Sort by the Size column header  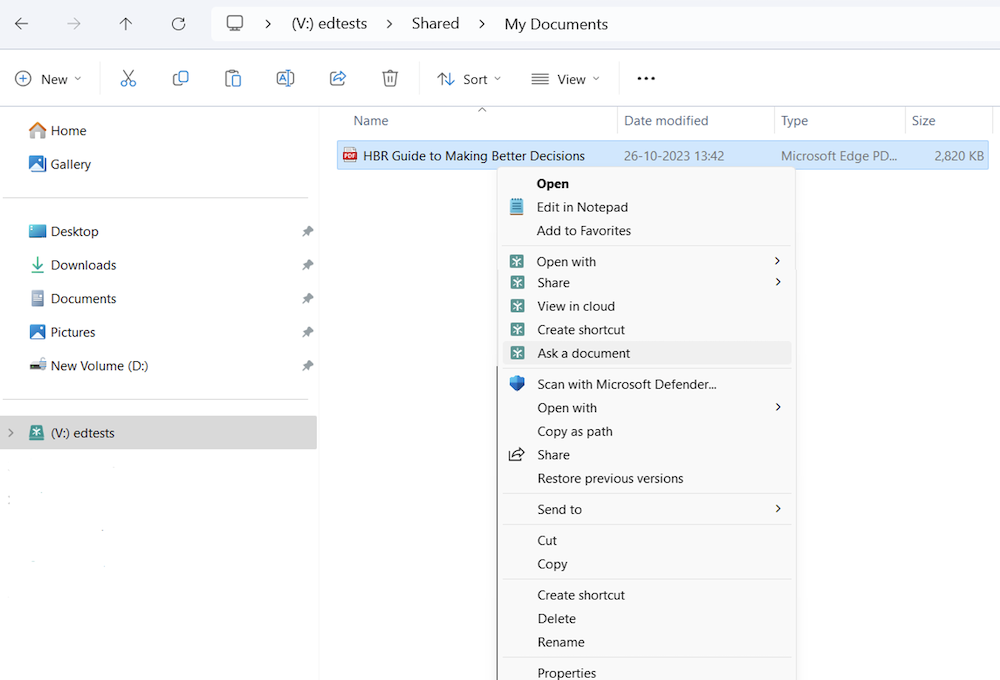923,121
